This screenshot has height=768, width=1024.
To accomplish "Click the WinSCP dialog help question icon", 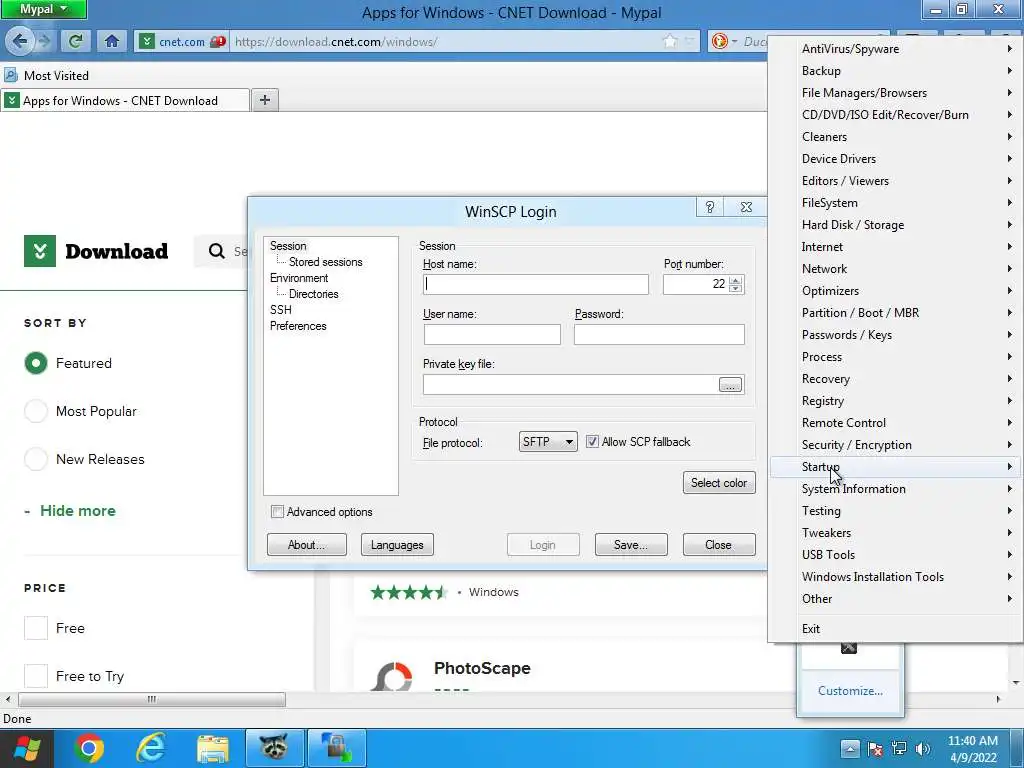I will (x=710, y=207).
